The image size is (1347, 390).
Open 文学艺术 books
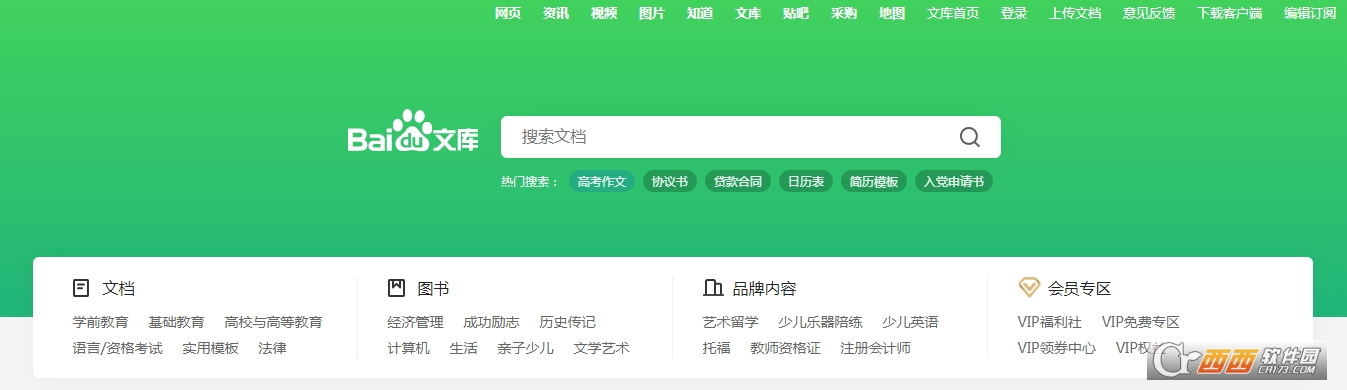point(602,348)
